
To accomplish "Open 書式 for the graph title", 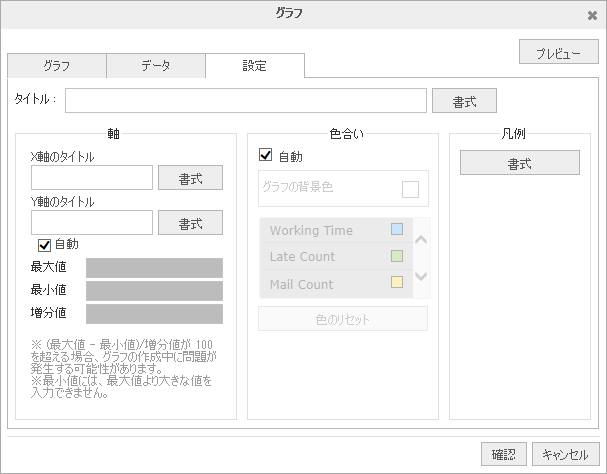I will [x=464, y=100].
